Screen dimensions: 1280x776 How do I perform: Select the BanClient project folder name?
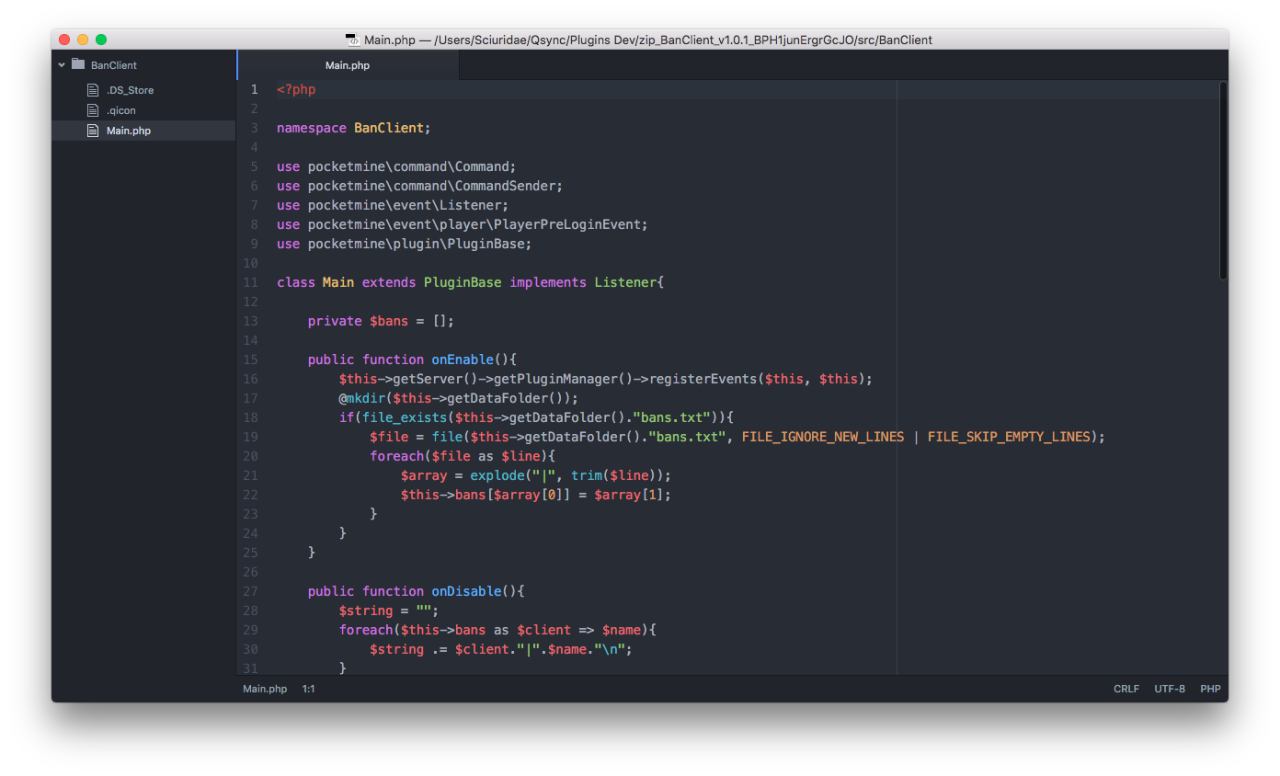click(114, 65)
